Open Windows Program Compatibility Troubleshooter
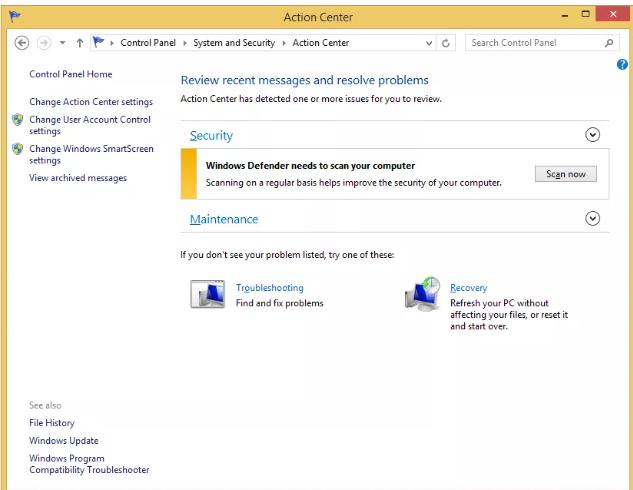The width and height of the screenshot is (633, 490). pyautogui.click(x=89, y=464)
